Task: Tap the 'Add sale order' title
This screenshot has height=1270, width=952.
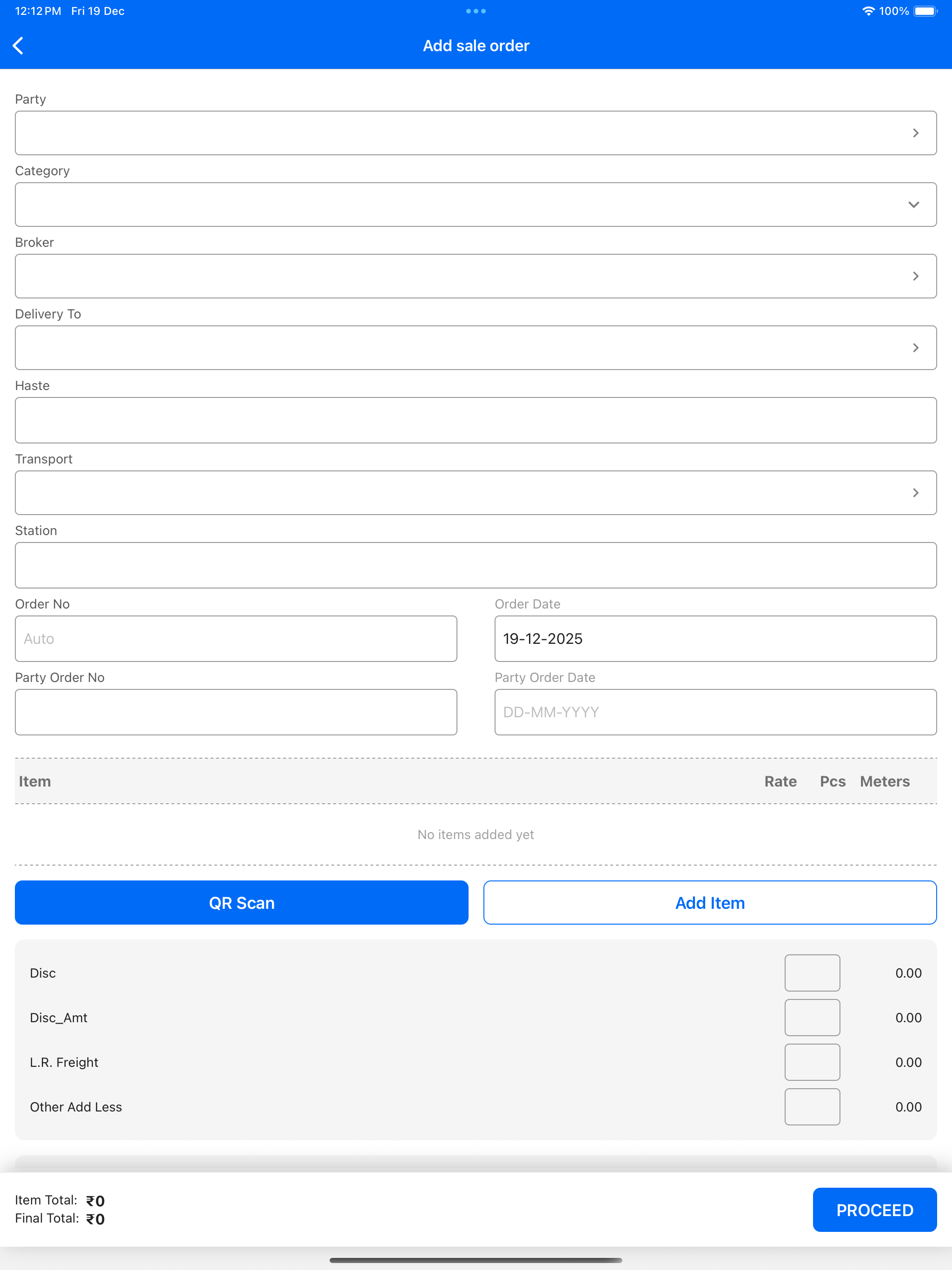Action: [476, 46]
